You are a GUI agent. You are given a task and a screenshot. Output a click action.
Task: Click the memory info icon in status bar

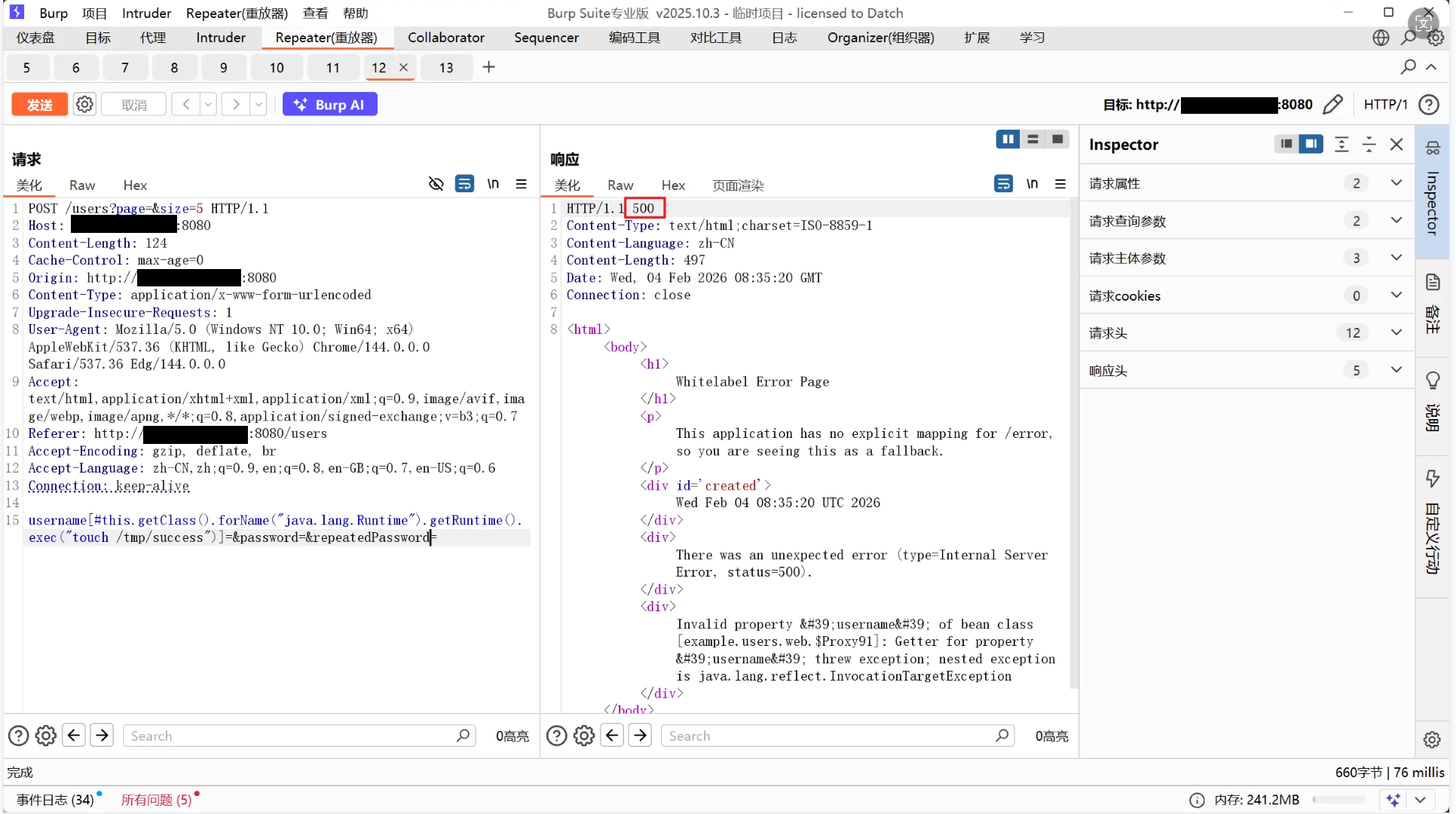pos(1197,800)
